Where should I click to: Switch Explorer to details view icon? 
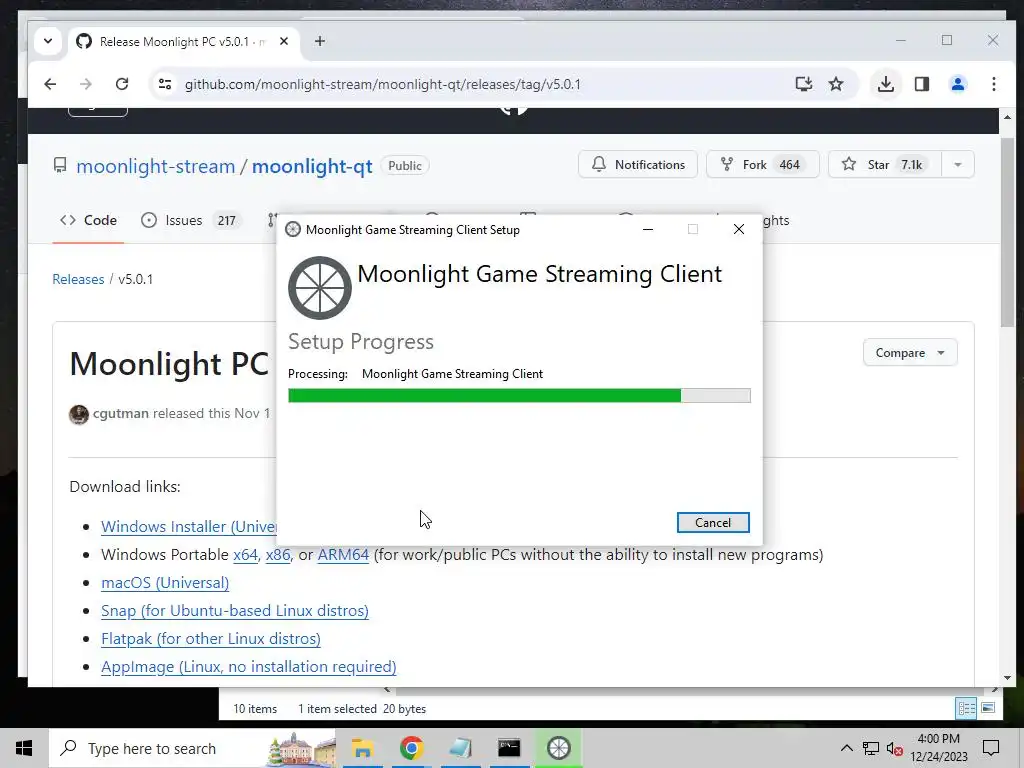click(966, 709)
